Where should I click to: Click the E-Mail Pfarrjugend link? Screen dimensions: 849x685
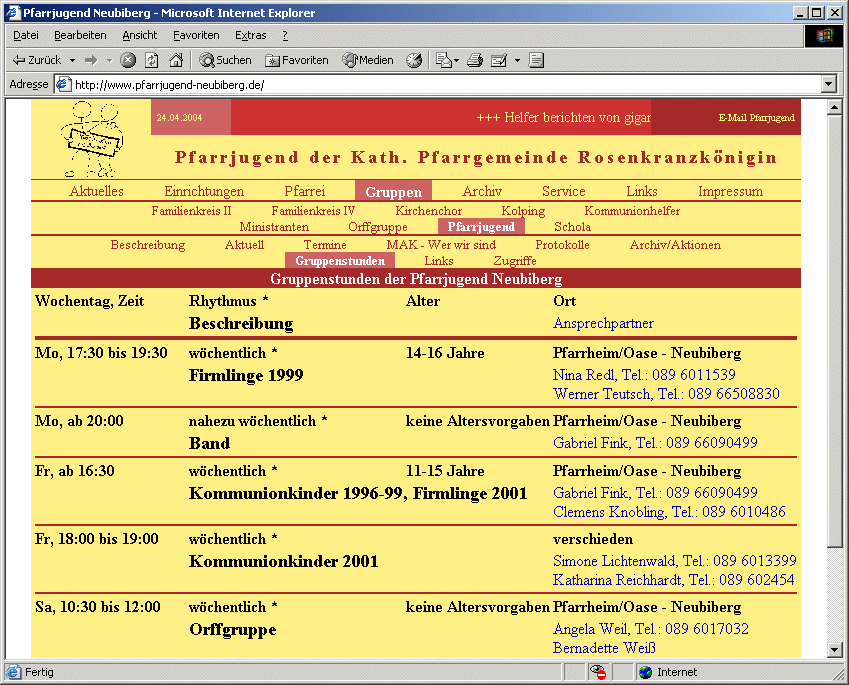(x=756, y=118)
